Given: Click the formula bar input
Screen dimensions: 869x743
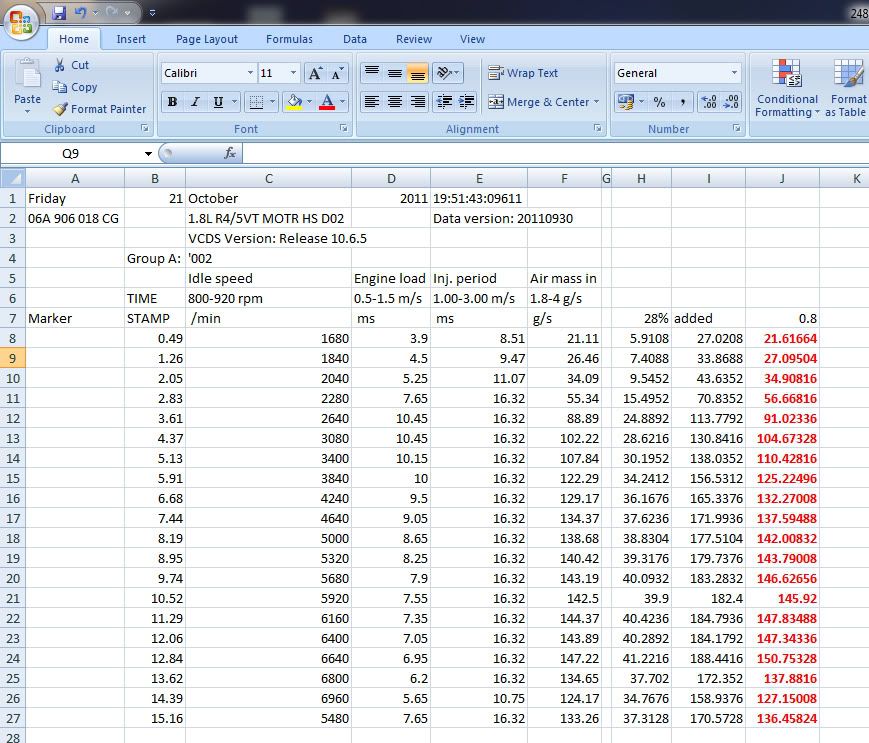Looking at the screenshot, I should pos(555,153).
